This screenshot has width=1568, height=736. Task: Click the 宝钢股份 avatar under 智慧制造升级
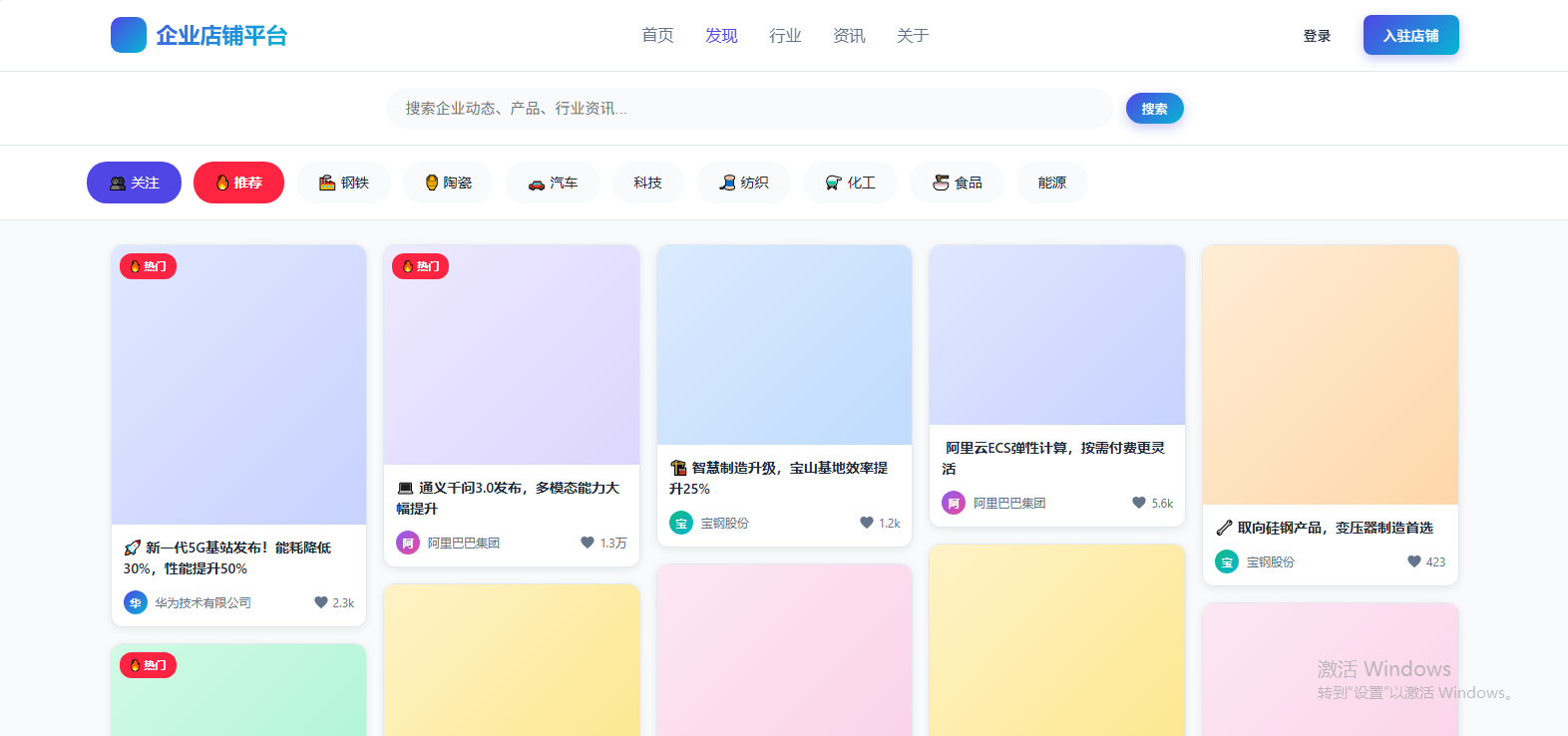coord(681,523)
